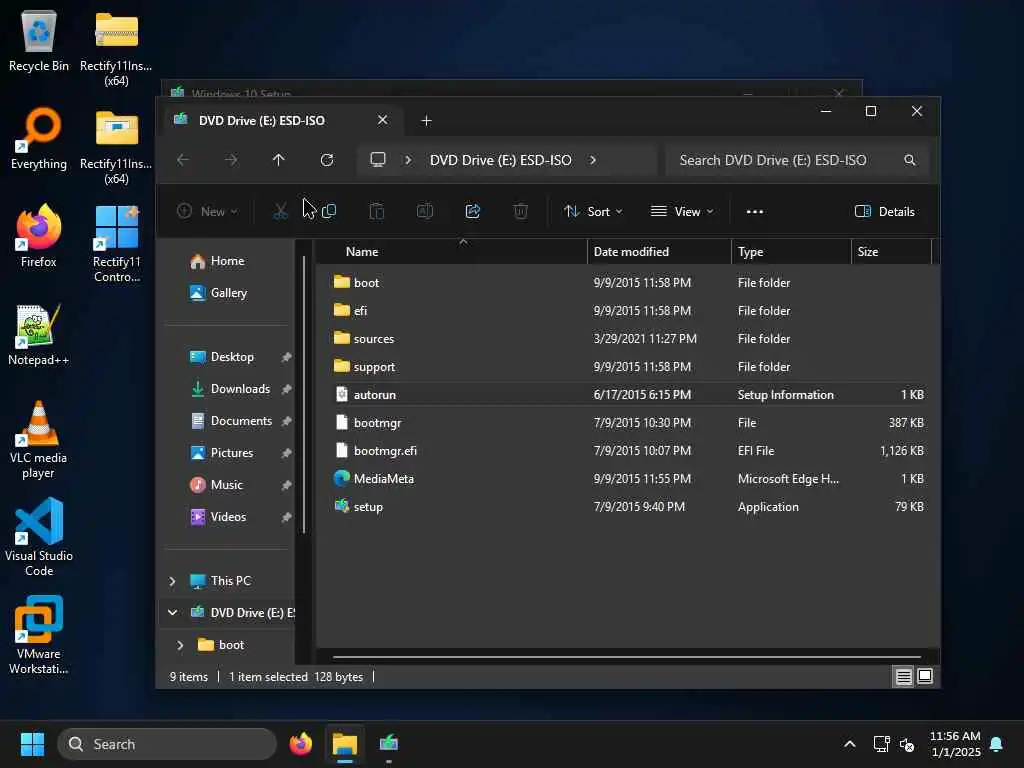The image size is (1024, 768).
Task: Click the Cut scissors icon in toolbar
Action: 280,212
